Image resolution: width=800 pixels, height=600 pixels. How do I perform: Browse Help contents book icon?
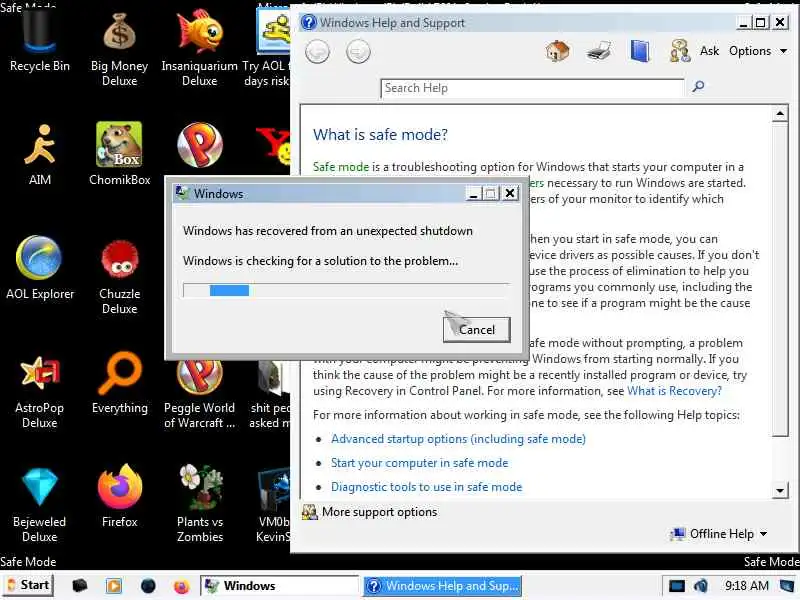[x=640, y=51]
